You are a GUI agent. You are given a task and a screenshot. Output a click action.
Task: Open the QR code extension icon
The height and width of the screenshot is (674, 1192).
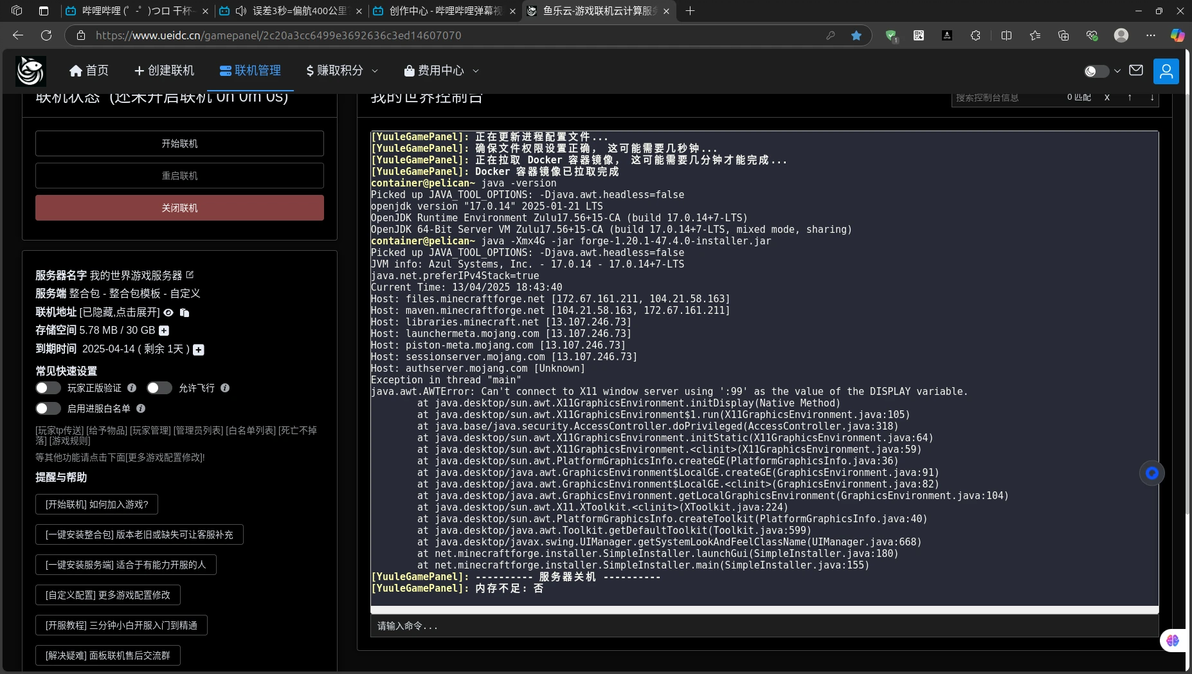pos(918,35)
